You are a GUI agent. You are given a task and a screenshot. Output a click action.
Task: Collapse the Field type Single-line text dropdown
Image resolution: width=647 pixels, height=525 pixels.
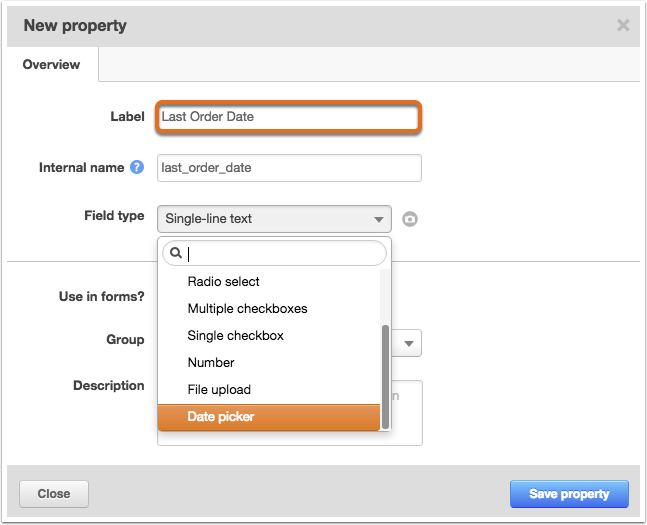point(273,218)
